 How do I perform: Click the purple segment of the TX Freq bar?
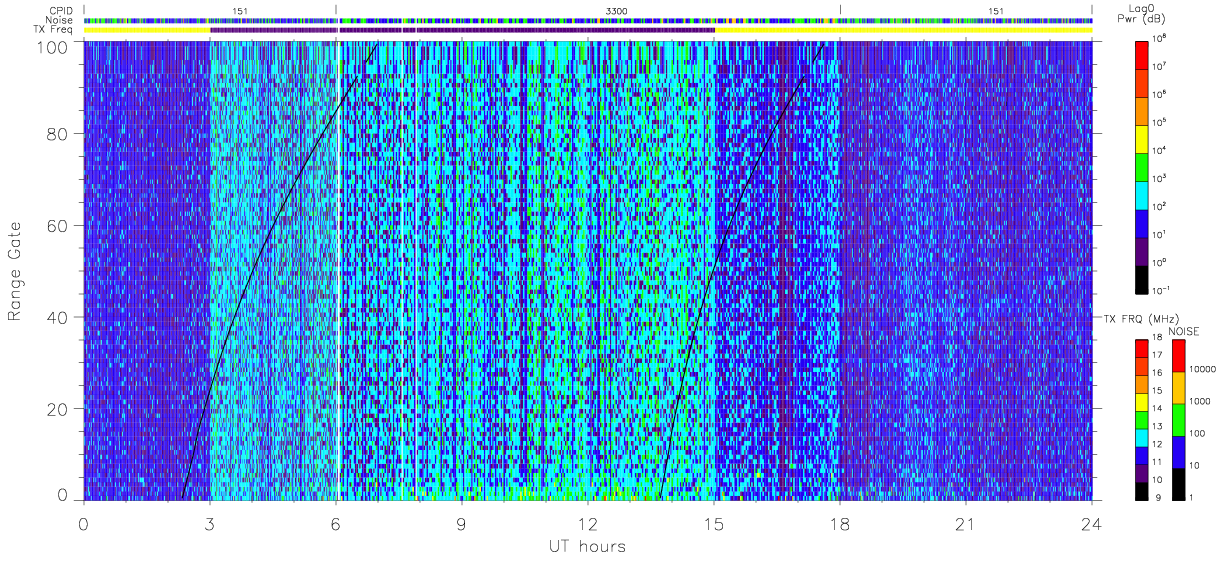click(x=462, y=30)
